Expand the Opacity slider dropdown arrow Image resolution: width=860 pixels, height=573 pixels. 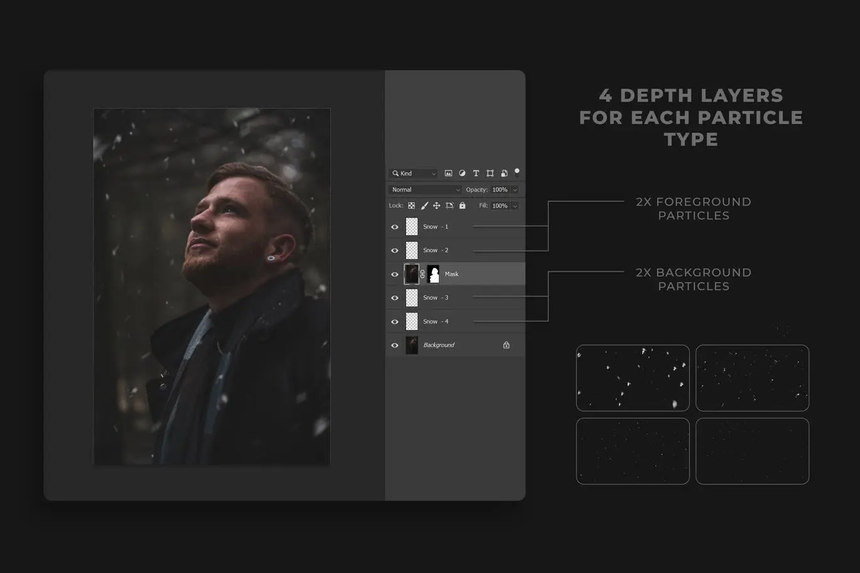(x=515, y=189)
